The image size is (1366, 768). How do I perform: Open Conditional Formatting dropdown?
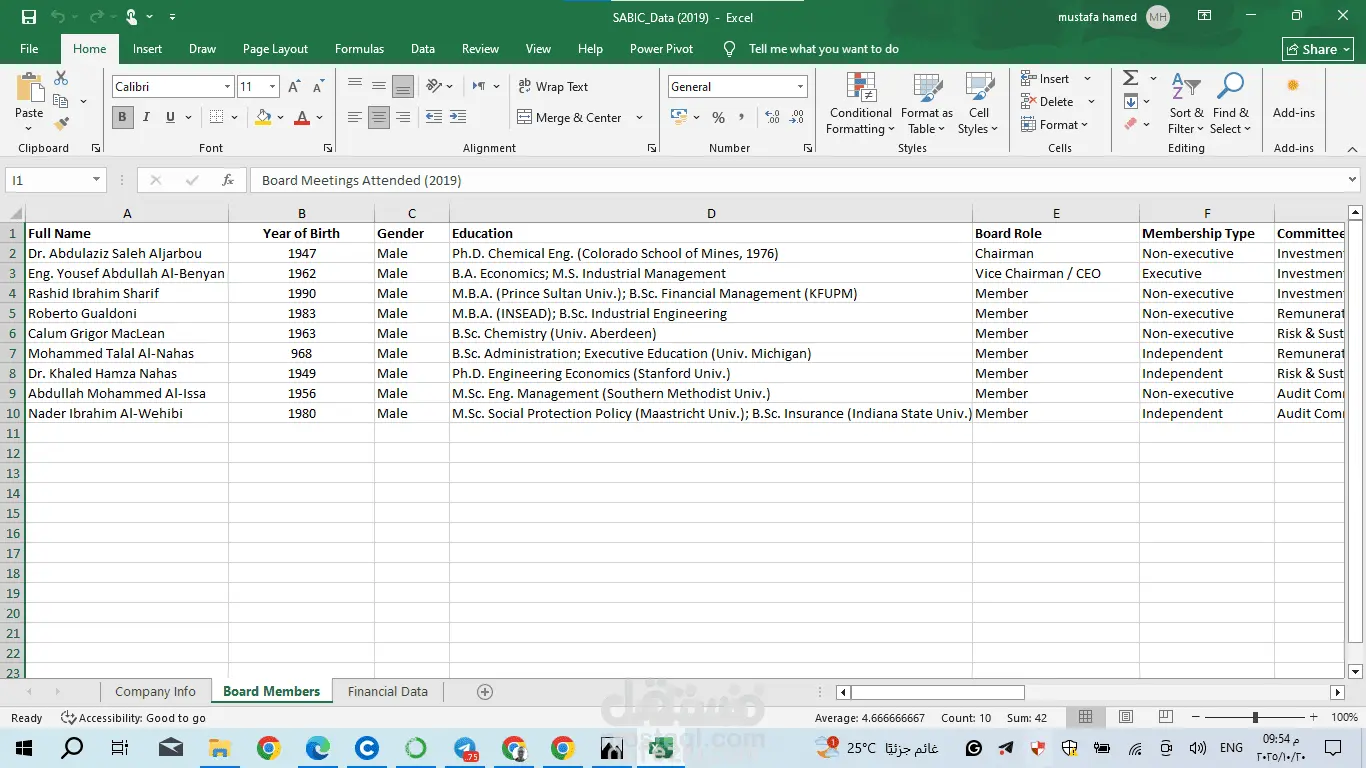click(x=860, y=103)
